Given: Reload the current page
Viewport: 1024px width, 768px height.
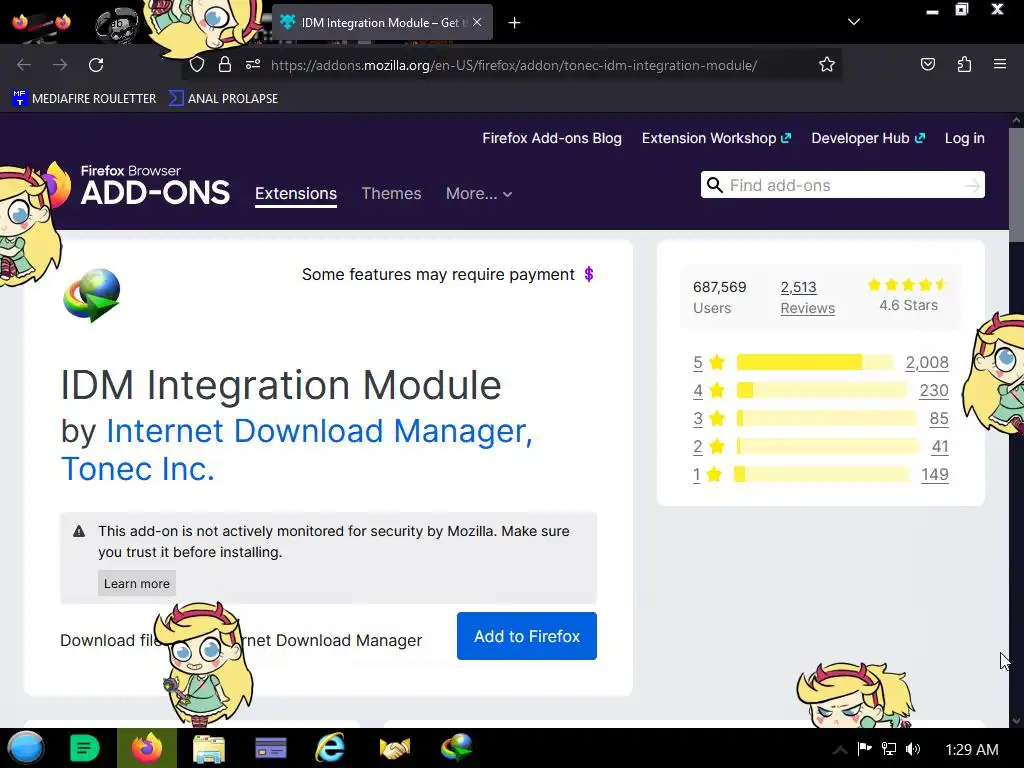Looking at the screenshot, I should click(x=96, y=65).
